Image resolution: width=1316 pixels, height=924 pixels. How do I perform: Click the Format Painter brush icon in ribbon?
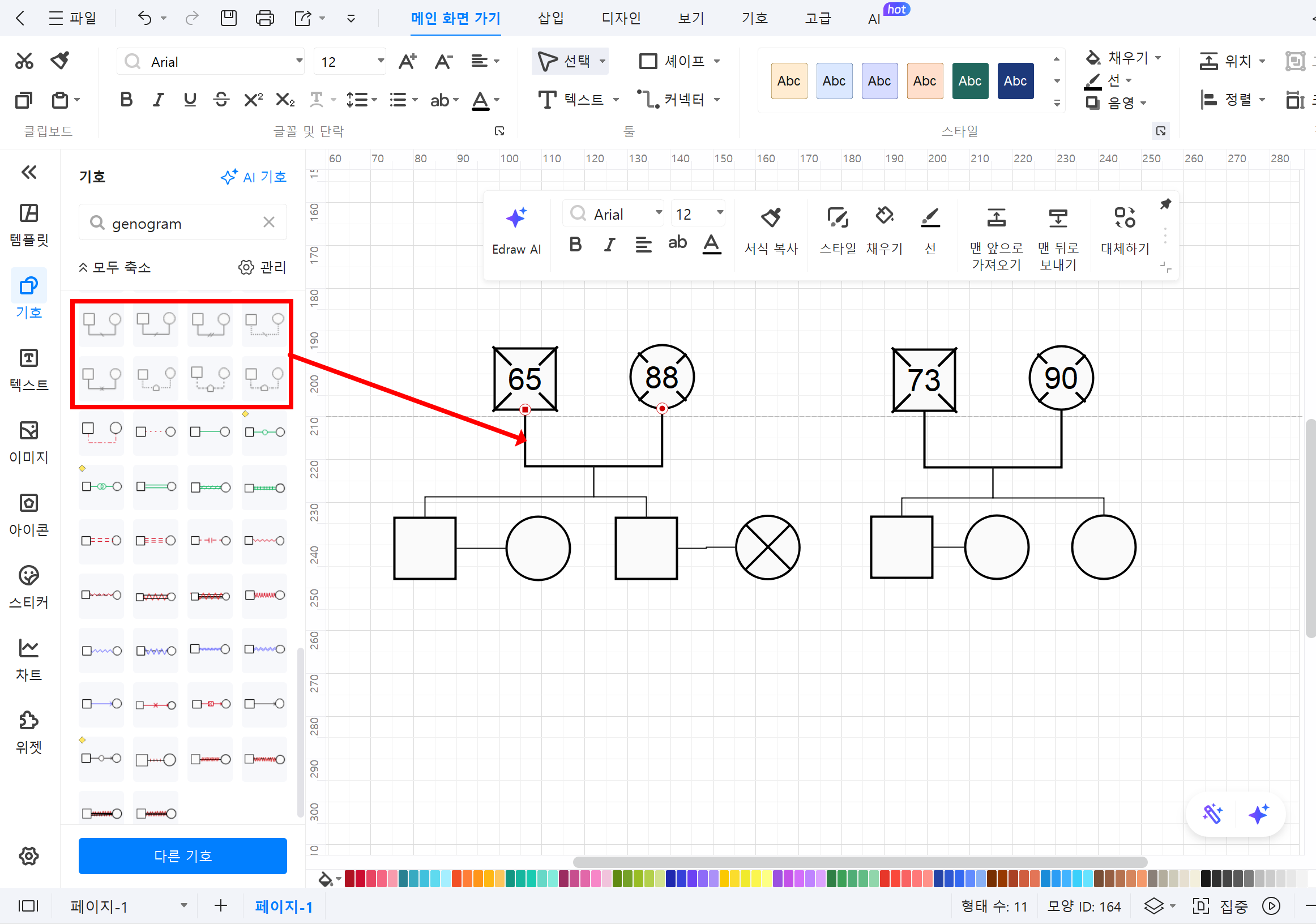click(x=59, y=60)
